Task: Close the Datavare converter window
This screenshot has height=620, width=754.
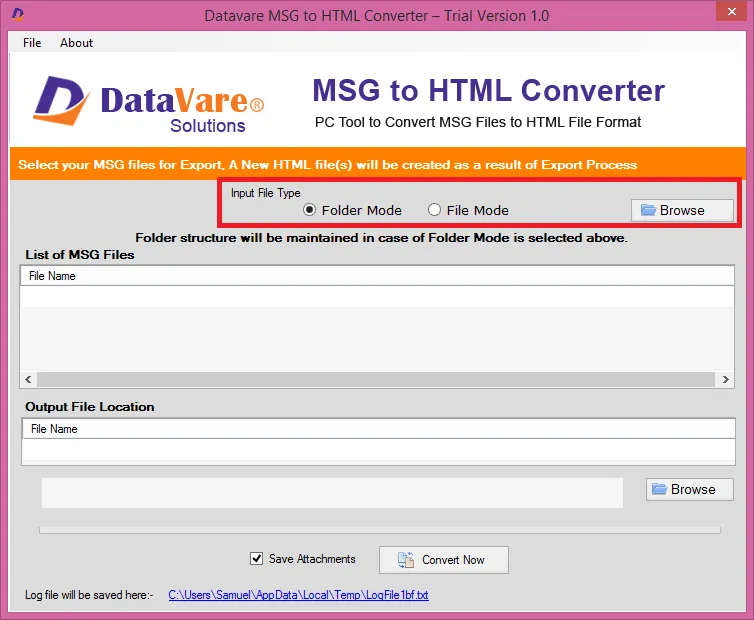Action: coord(731,12)
